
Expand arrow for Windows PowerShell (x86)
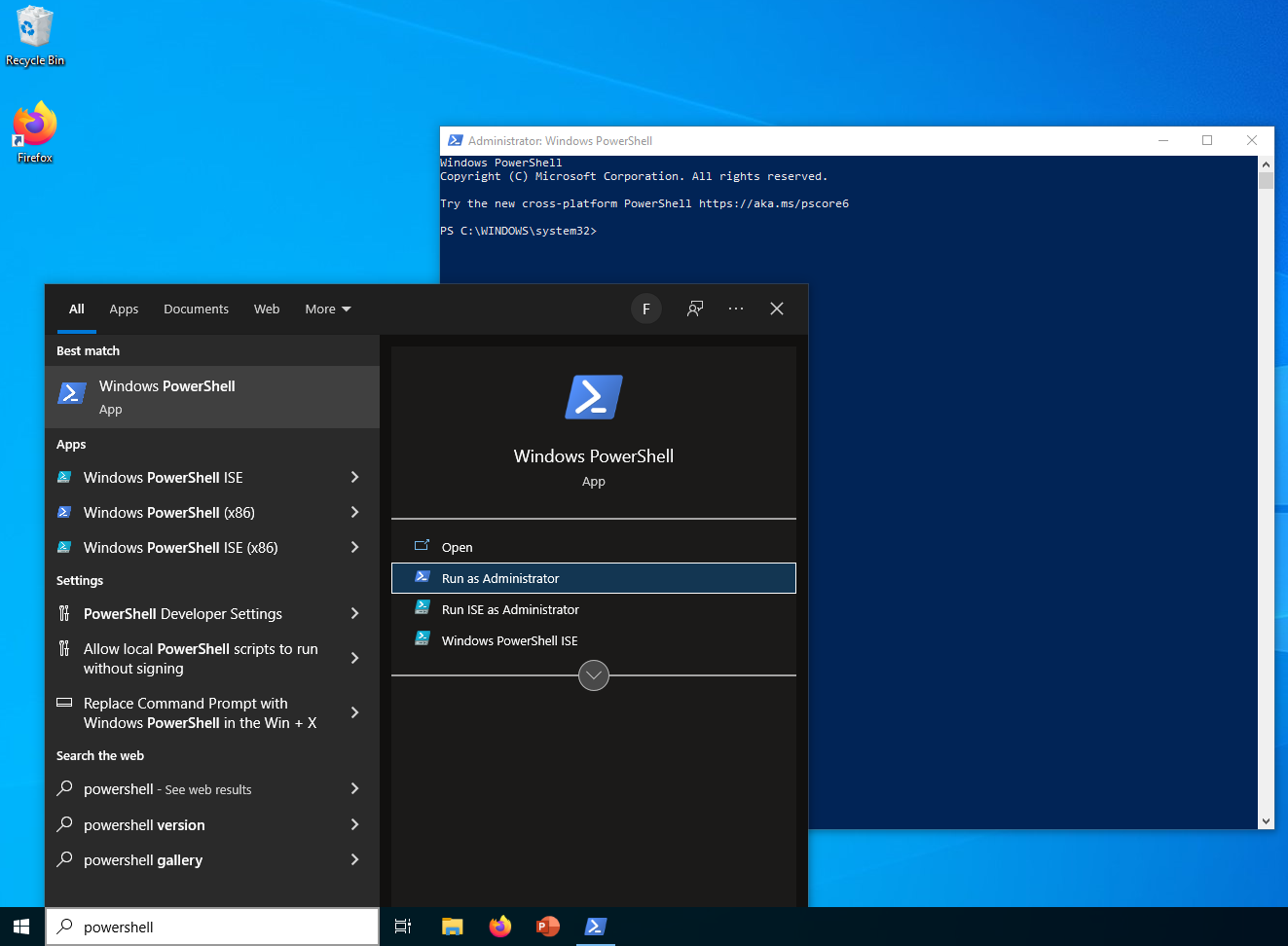(x=355, y=512)
